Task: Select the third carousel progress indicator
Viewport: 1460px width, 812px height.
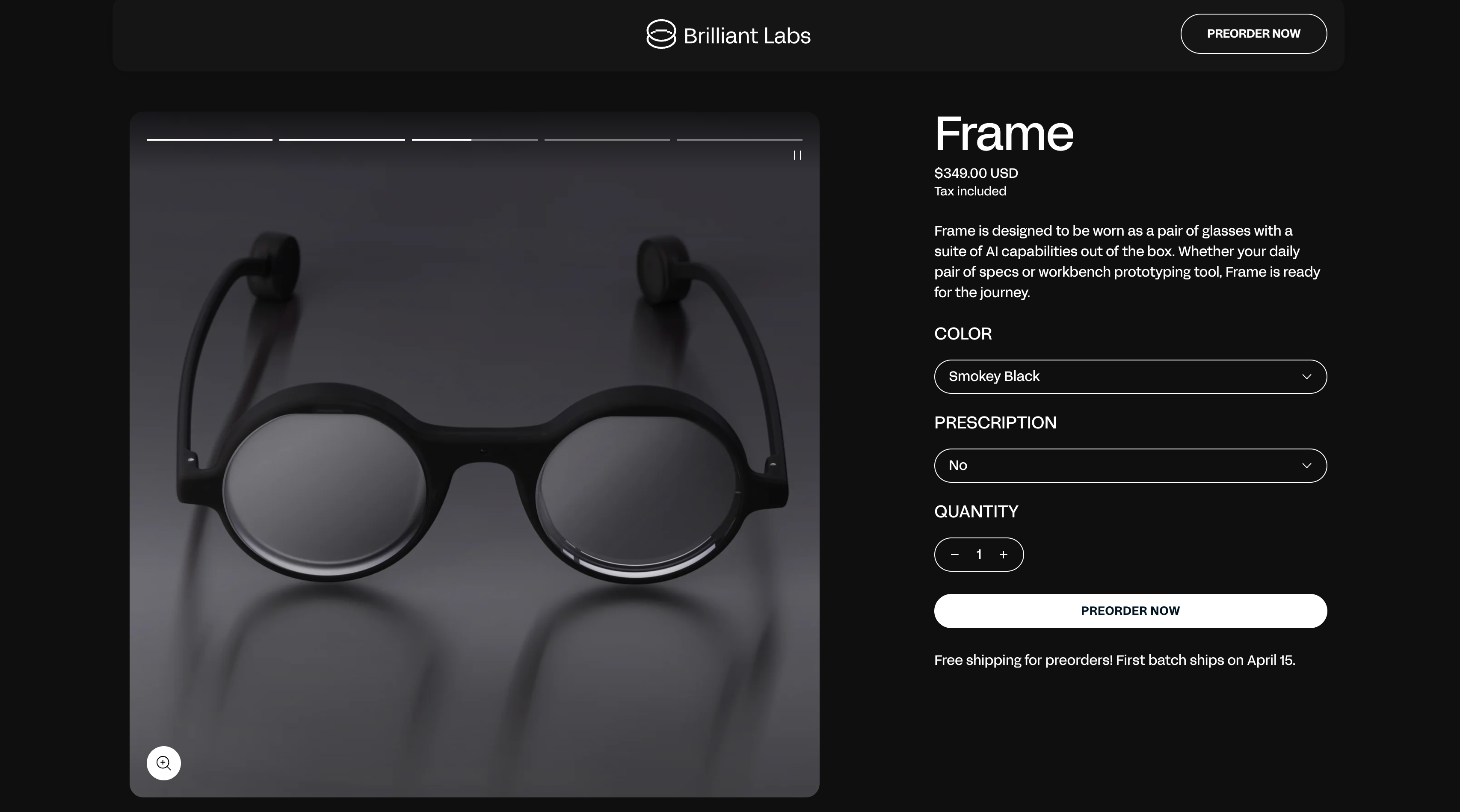Action: coord(474,139)
